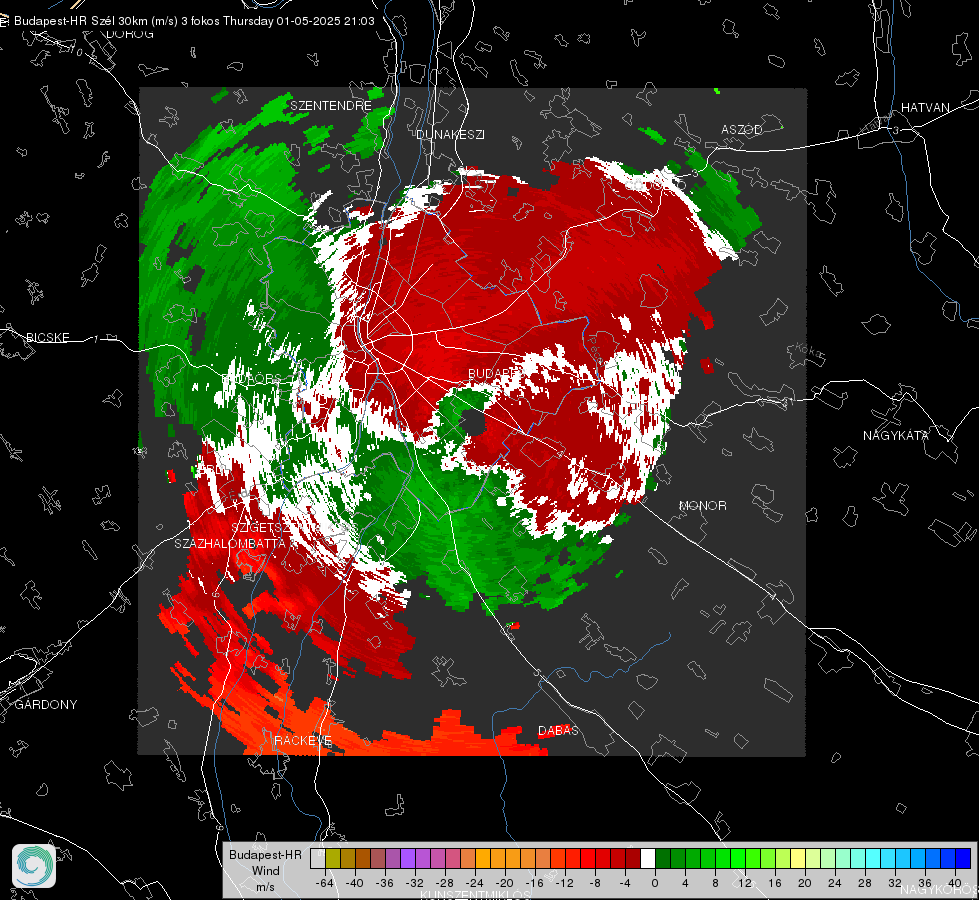The width and height of the screenshot is (979, 900).
Task: Click the DUNAKESZI town label
Action: point(450,134)
